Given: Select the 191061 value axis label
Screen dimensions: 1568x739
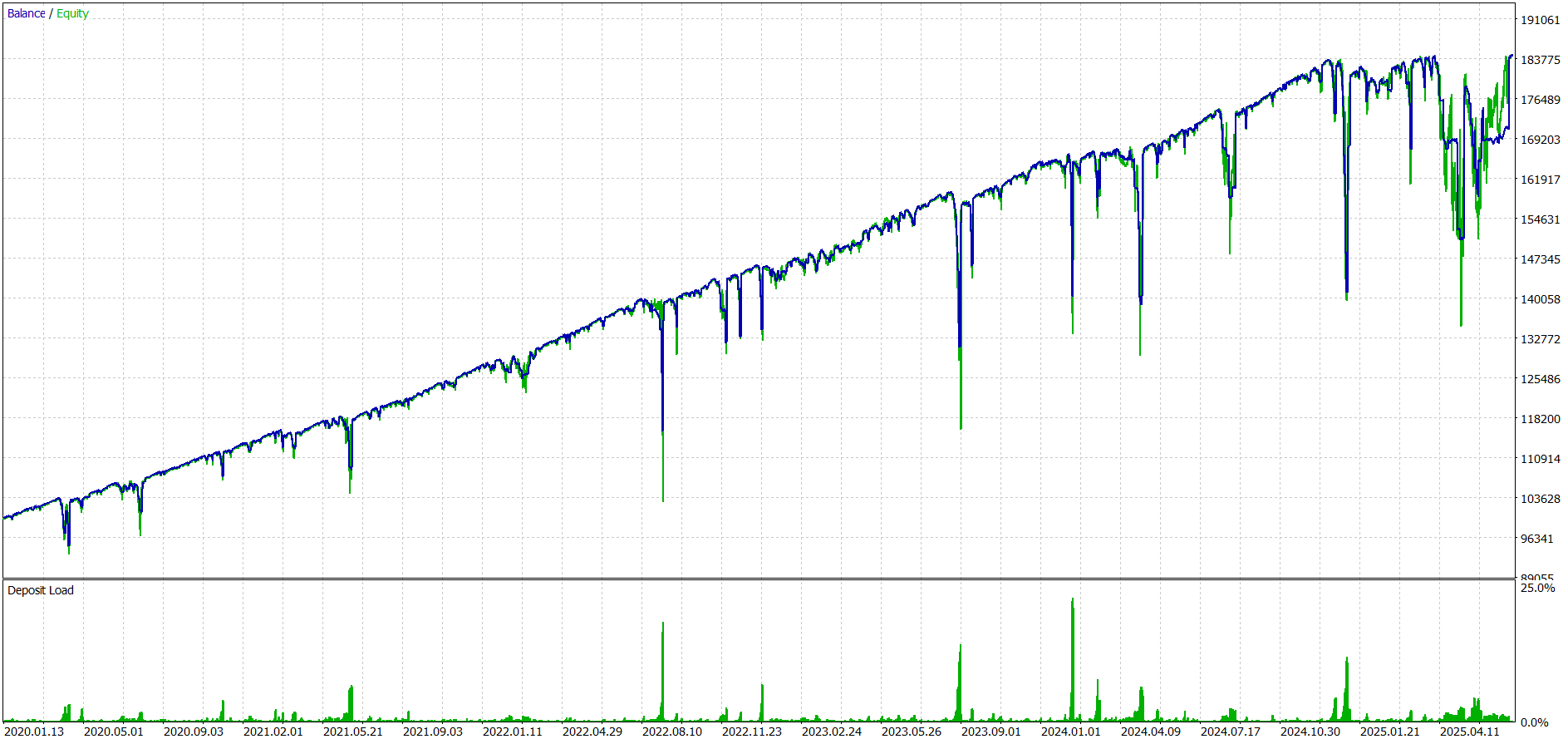Looking at the screenshot, I should coord(1540,20).
